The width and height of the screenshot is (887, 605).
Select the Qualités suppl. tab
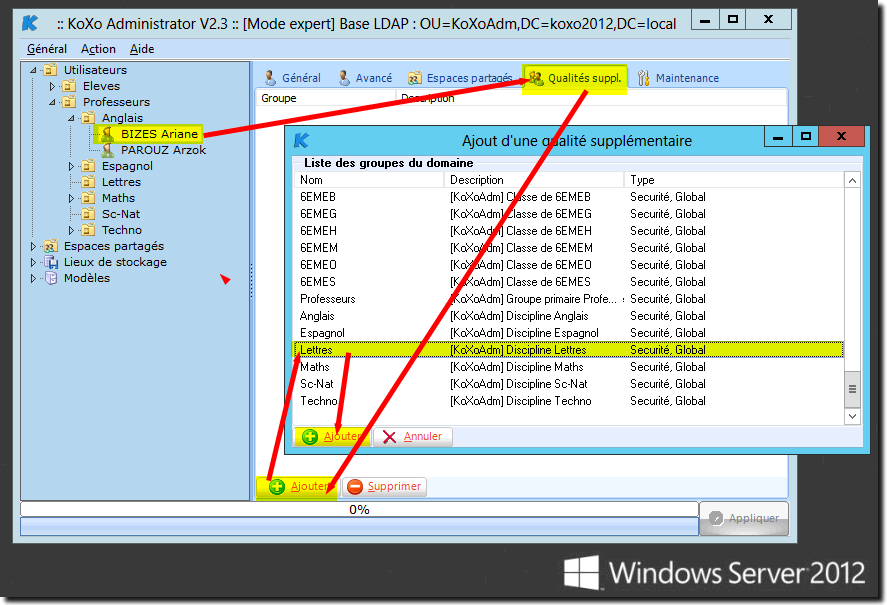(575, 78)
